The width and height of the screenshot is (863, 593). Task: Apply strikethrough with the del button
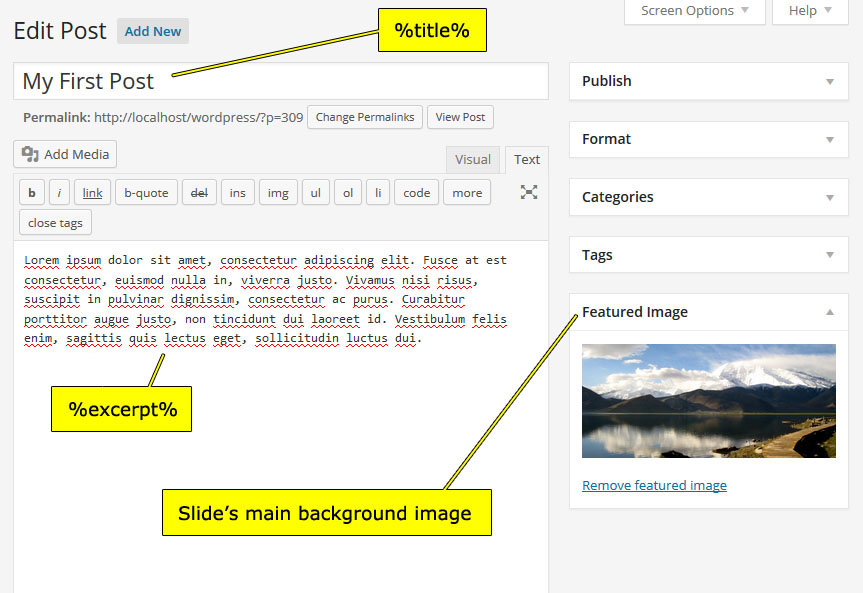[x=199, y=193]
